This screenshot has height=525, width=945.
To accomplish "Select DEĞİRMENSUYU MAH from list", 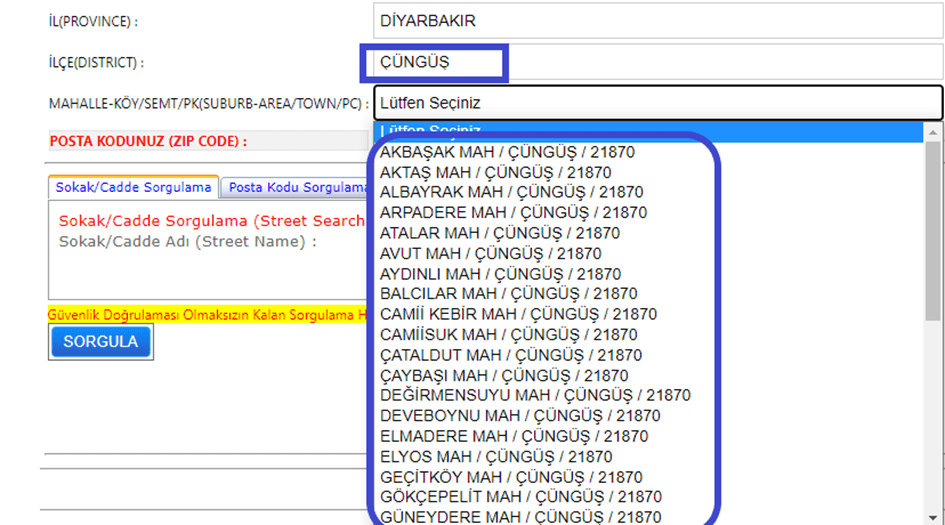I will (535, 395).
